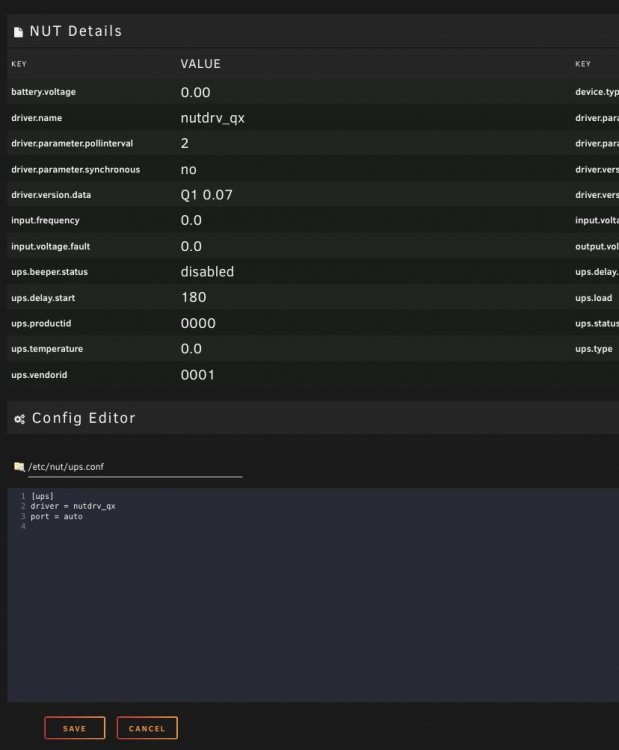Select the battery.voltage value 0.00
The width and height of the screenshot is (619, 750).
pyautogui.click(x=195, y=92)
